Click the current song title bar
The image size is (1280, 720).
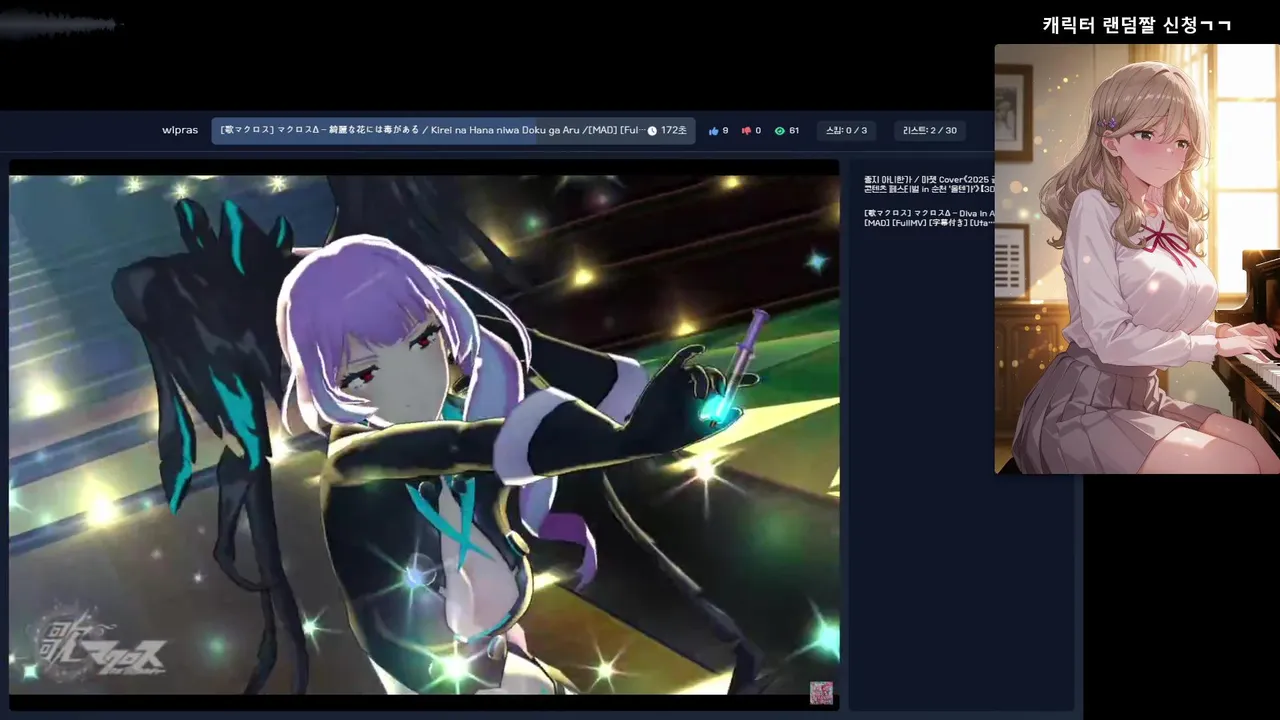pyautogui.click(x=453, y=131)
